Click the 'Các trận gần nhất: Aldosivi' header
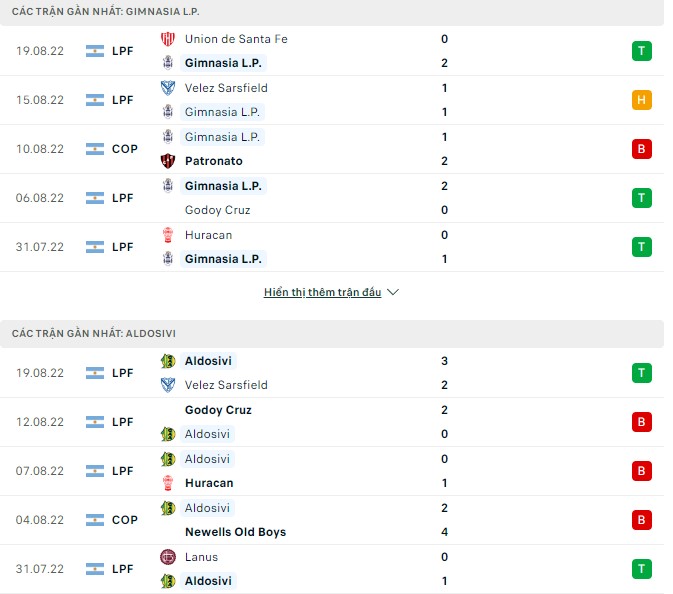Viewport: 673px width, 594px height. pos(94,333)
